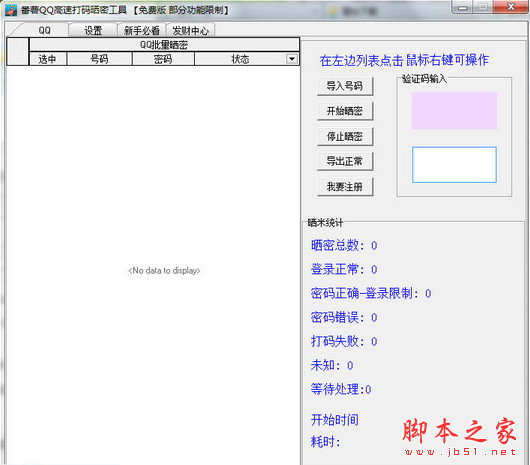Click the 密码正确-登录限制: 0 text
The height and width of the screenshot is (465, 530).
click(x=371, y=293)
